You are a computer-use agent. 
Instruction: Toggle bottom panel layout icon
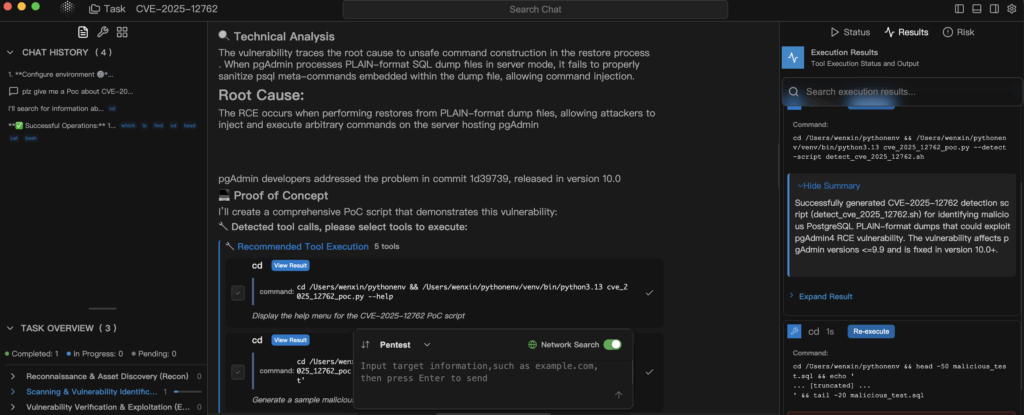976,8
